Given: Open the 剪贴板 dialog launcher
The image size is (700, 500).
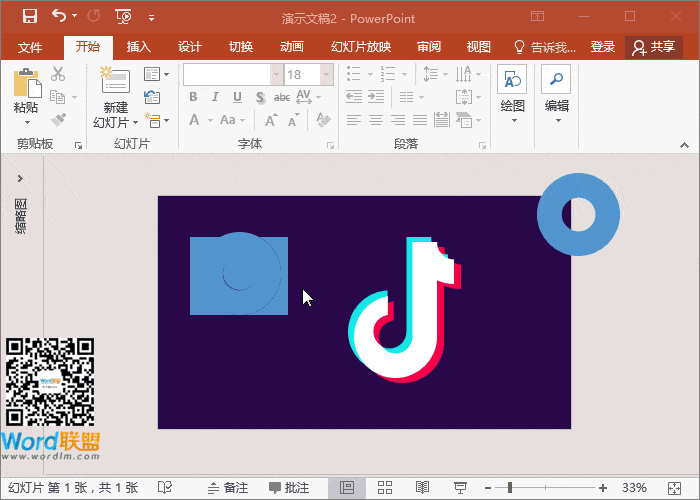Looking at the screenshot, I should click(79, 145).
